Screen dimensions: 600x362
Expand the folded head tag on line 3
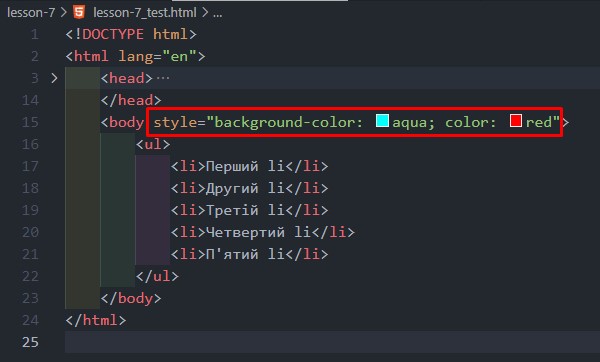tap(54, 78)
